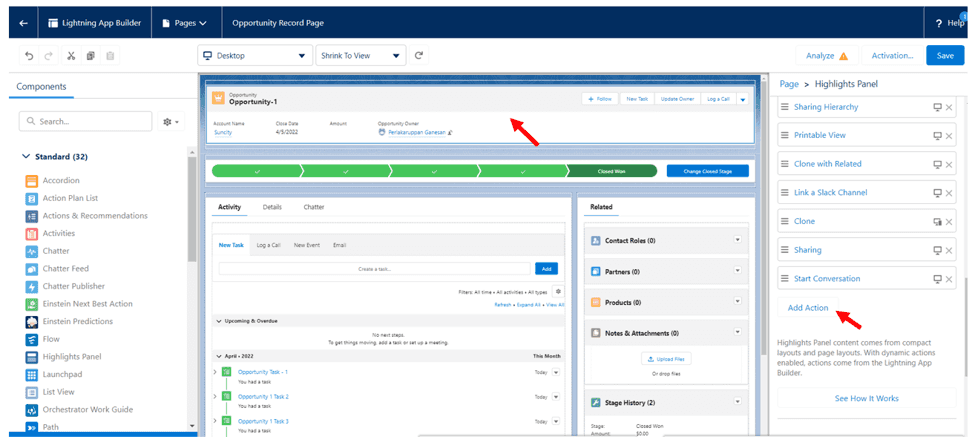Select the Activities component icon
This screenshot has width=975, height=448.
(32, 234)
